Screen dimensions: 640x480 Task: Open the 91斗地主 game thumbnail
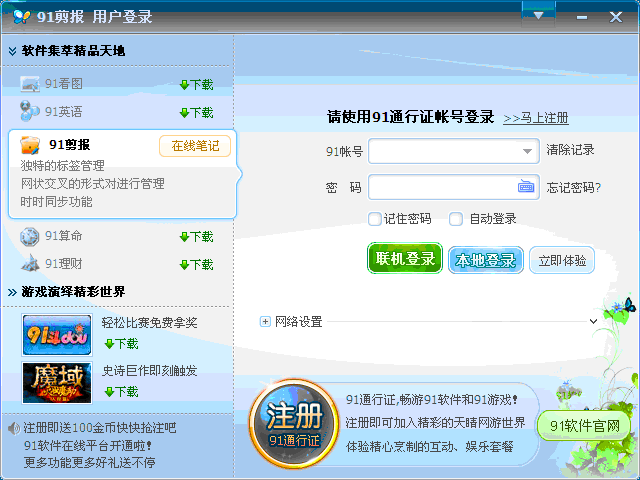tap(57, 335)
